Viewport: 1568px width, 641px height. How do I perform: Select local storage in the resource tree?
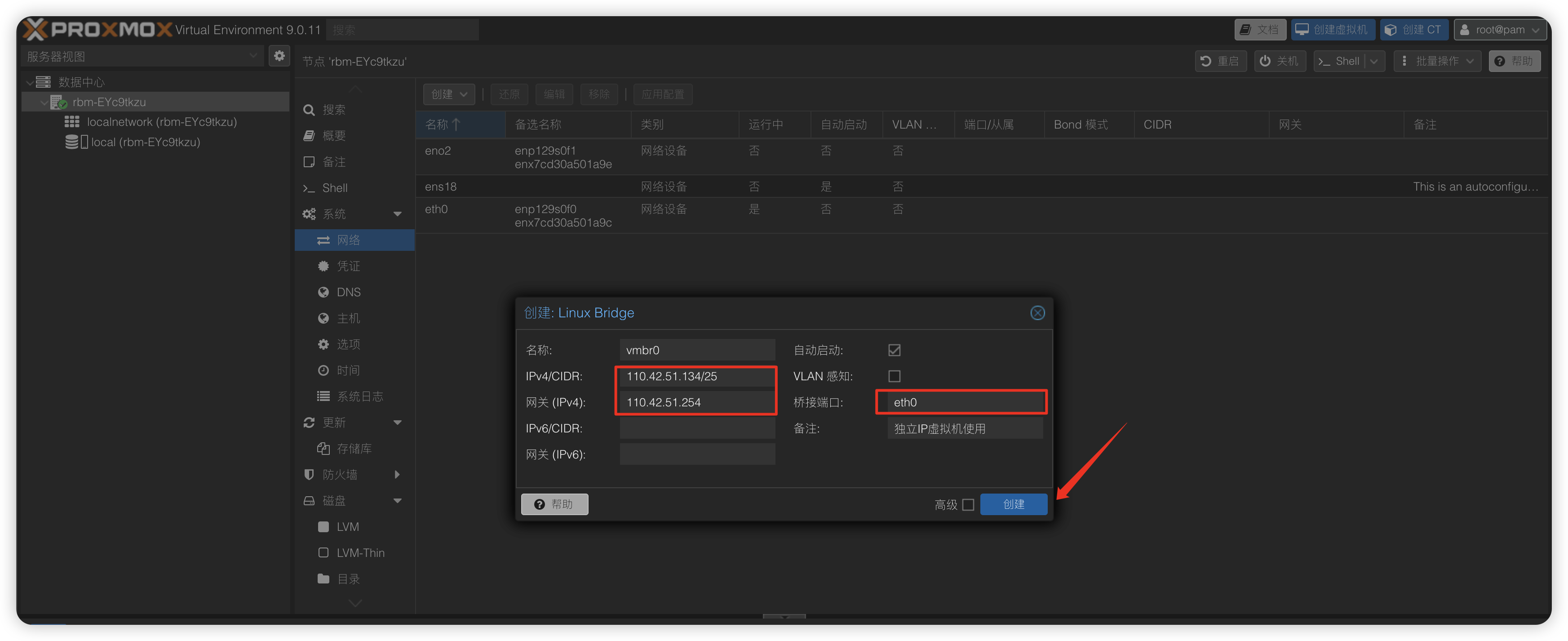tap(145, 142)
